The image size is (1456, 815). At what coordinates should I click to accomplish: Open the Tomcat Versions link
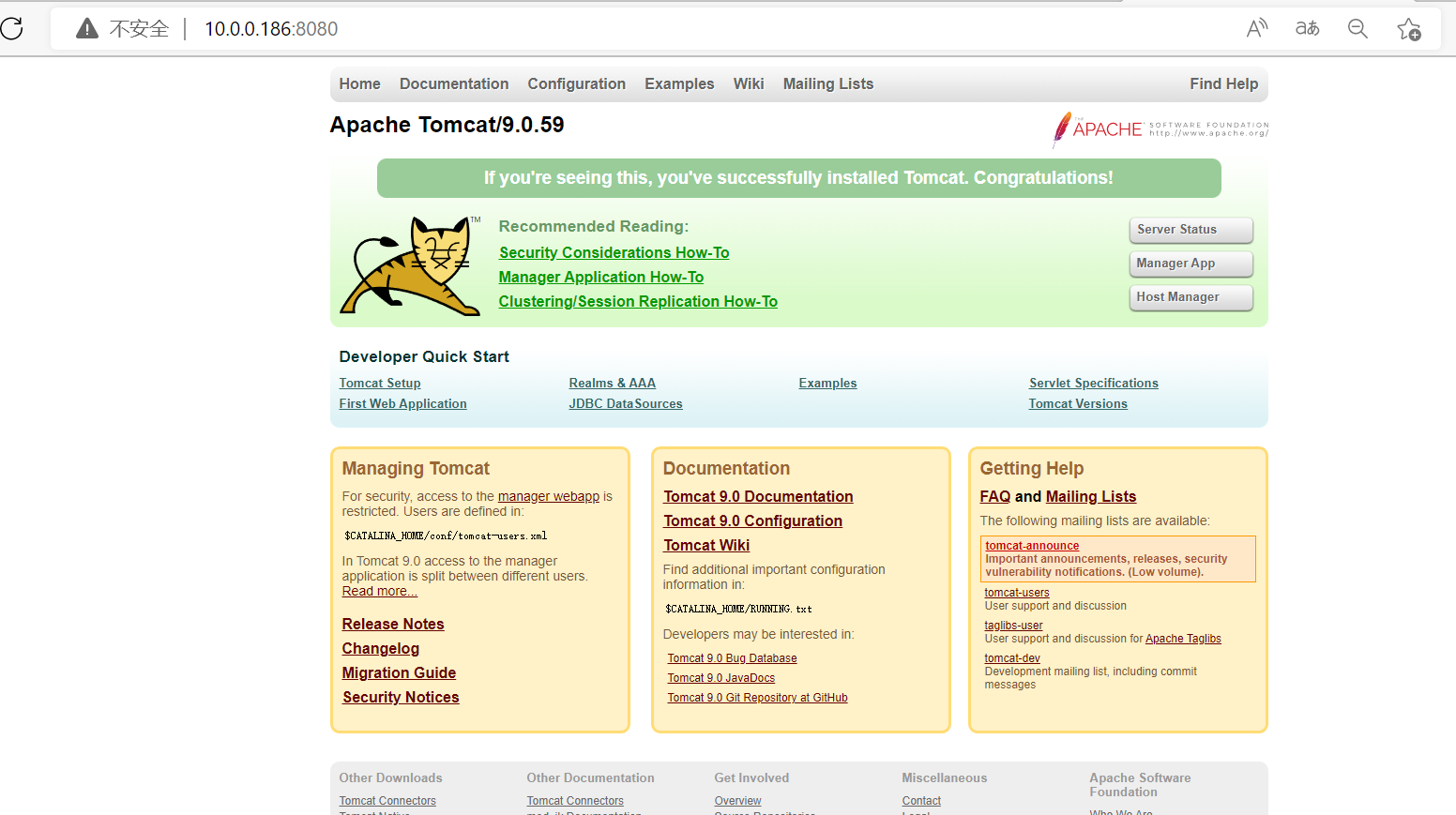pyautogui.click(x=1078, y=403)
